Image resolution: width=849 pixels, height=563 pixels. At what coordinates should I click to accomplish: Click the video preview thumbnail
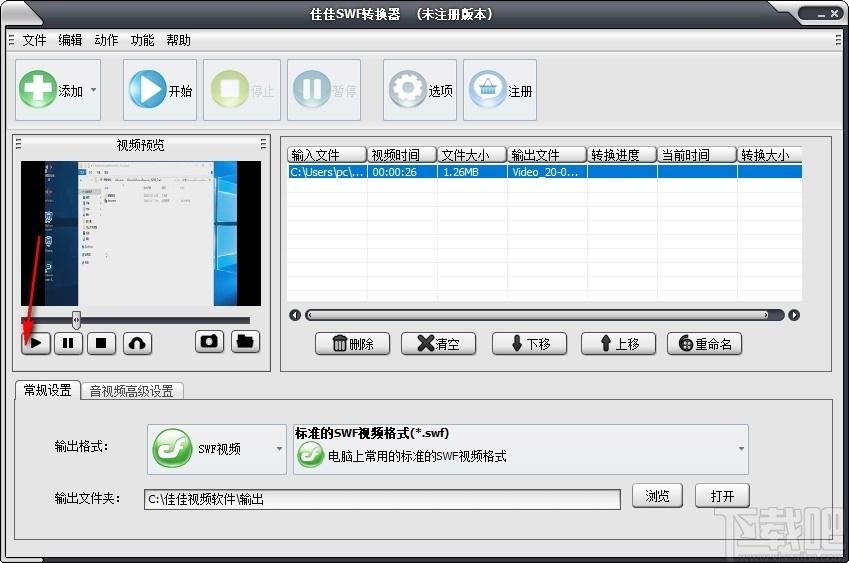coord(141,233)
